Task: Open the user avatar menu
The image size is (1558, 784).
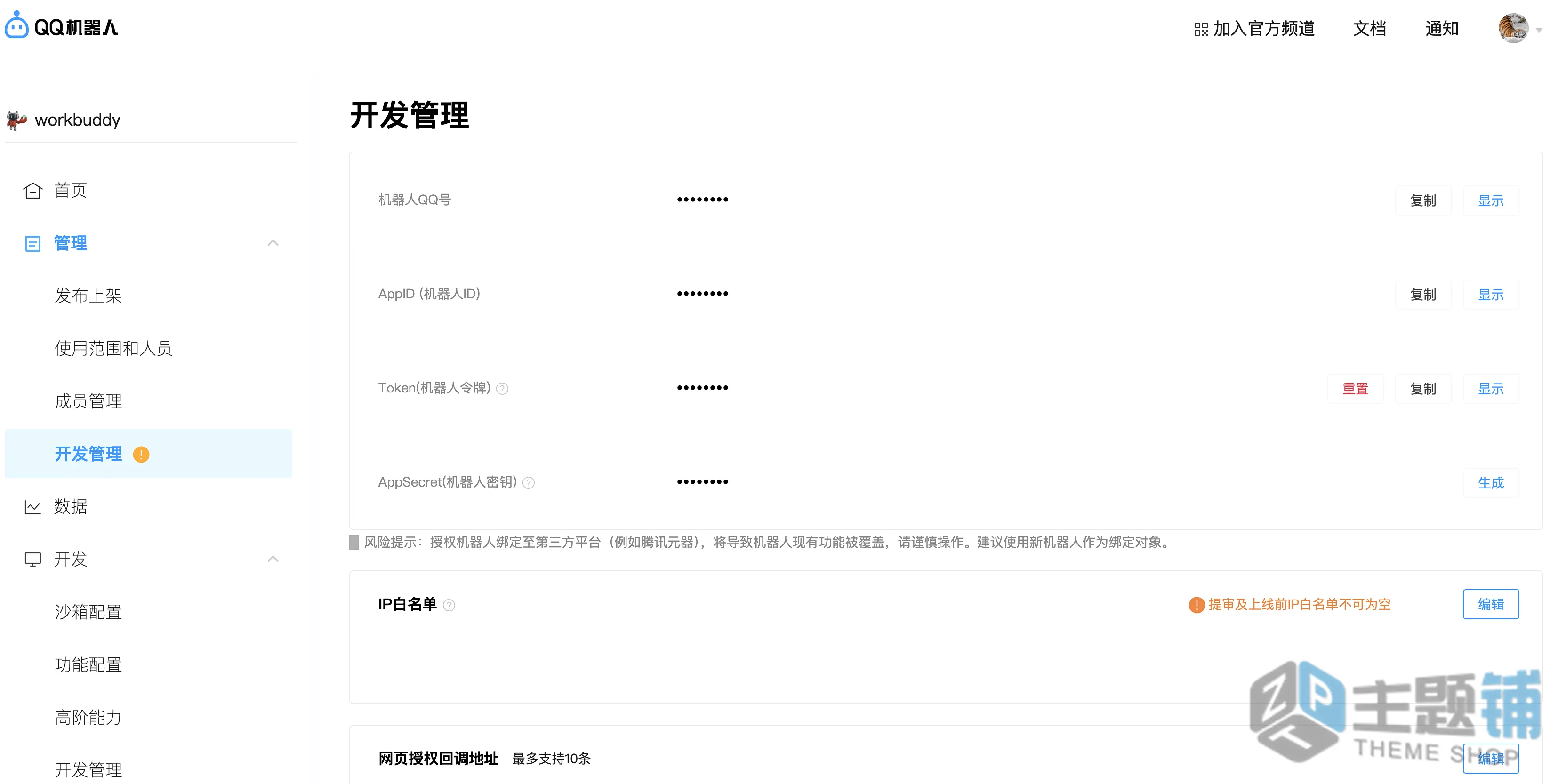Action: pos(1513,28)
